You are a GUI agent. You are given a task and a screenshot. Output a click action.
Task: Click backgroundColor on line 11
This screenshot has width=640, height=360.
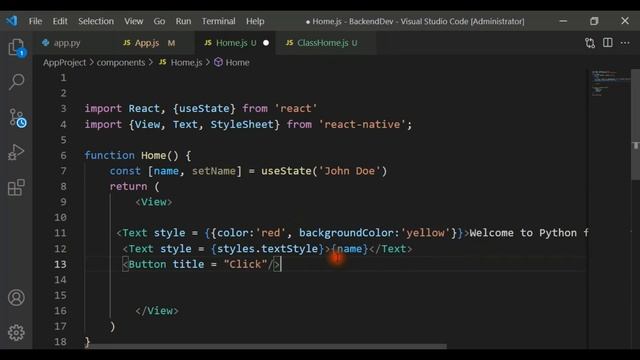pos(346,233)
